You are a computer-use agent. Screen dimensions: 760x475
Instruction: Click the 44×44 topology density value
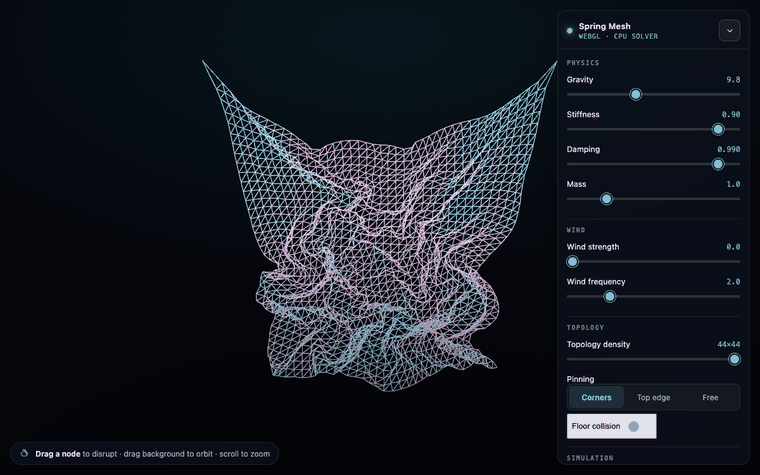(x=728, y=344)
